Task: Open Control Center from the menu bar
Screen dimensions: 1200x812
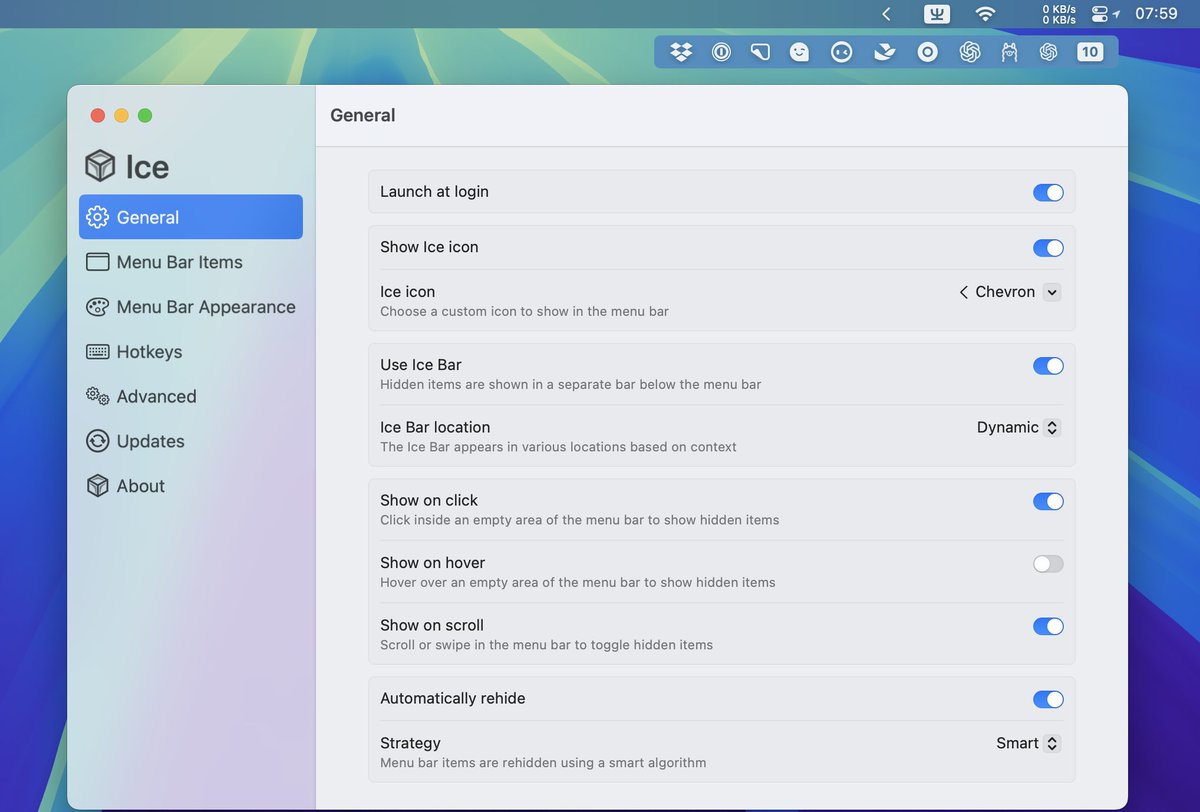Action: pyautogui.click(x=1101, y=14)
